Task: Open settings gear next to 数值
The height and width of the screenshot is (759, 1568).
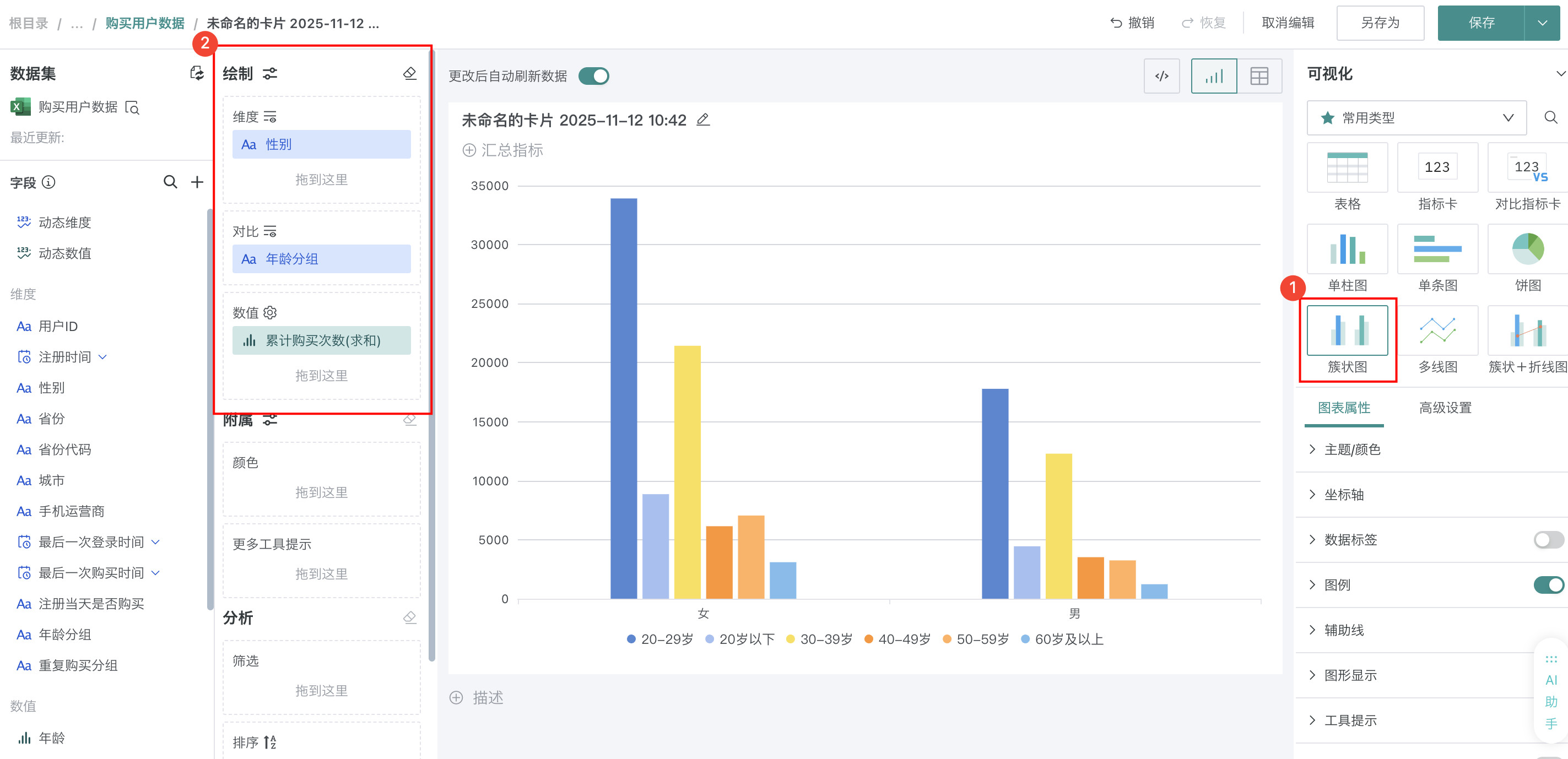Action: pos(271,312)
